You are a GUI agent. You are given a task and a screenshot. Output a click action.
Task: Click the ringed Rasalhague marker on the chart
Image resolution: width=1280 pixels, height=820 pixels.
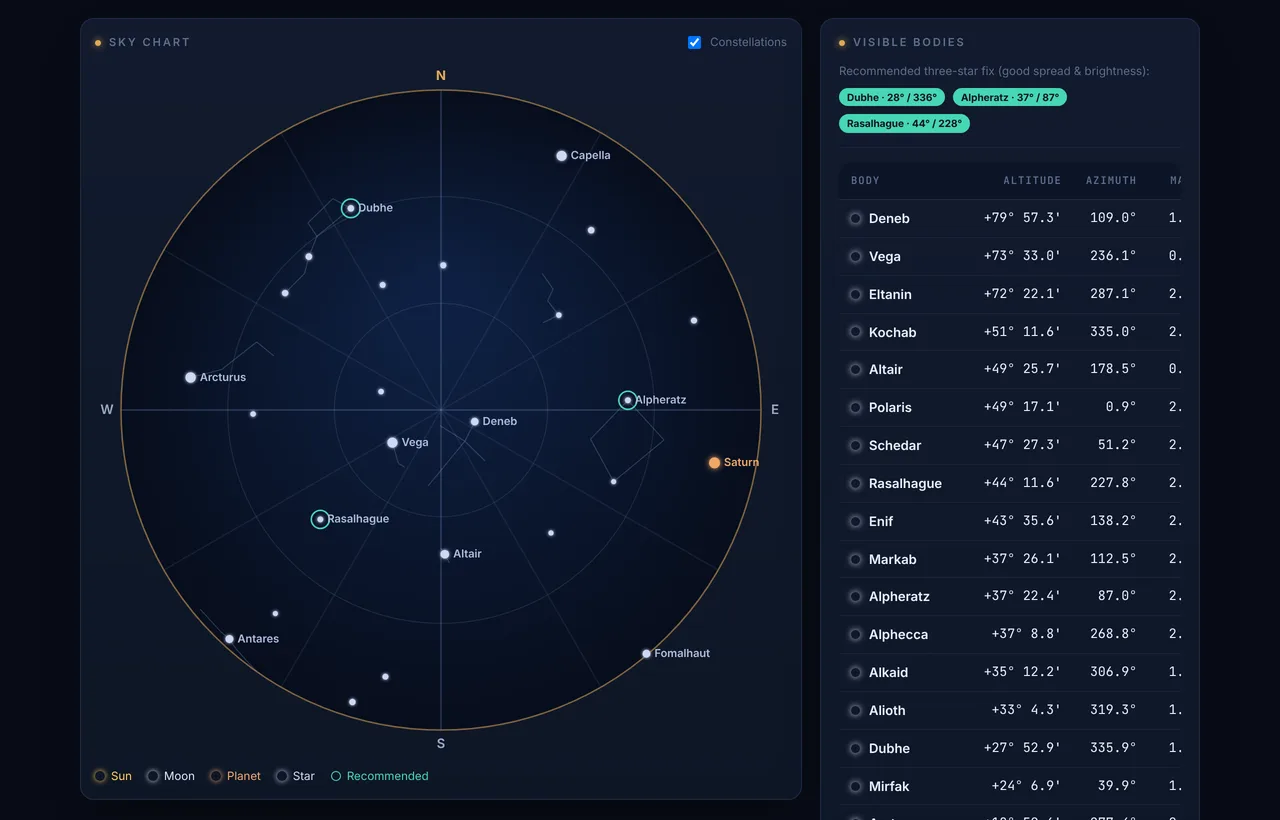pos(320,519)
